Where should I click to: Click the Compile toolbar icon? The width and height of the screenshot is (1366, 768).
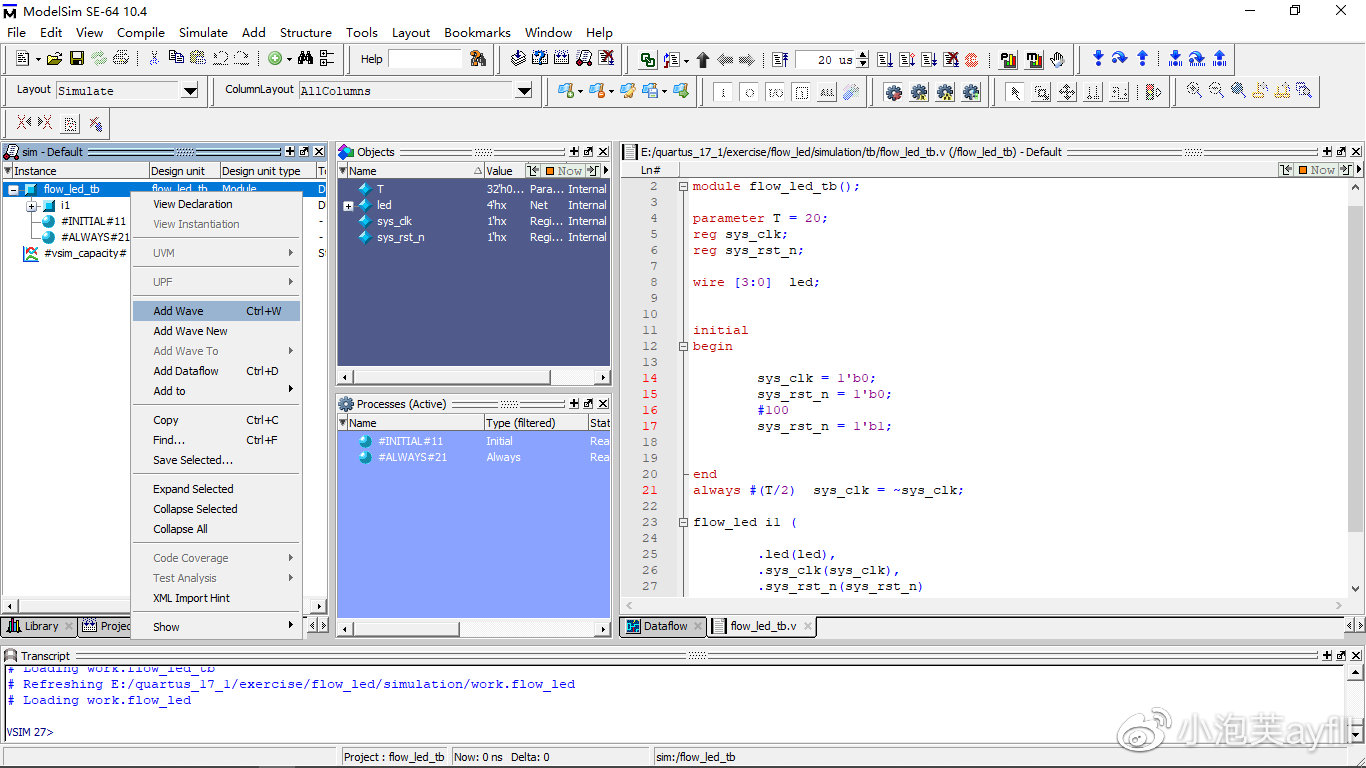pyautogui.click(x=518, y=58)
